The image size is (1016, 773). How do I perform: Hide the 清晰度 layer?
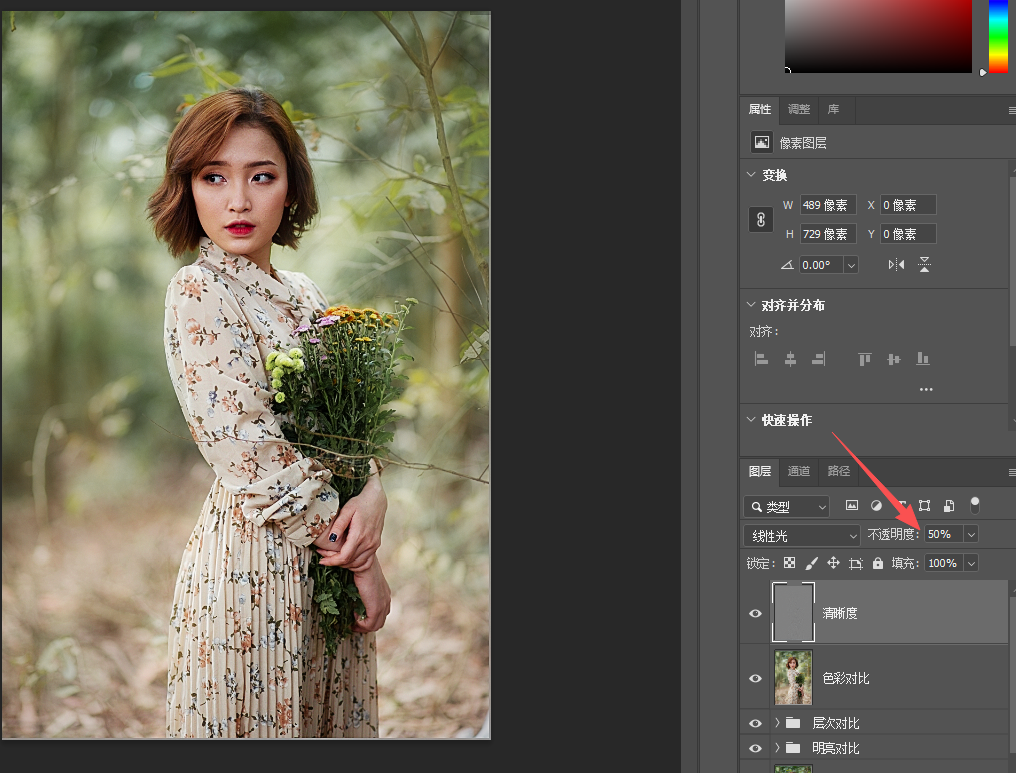tap(756, 613)
